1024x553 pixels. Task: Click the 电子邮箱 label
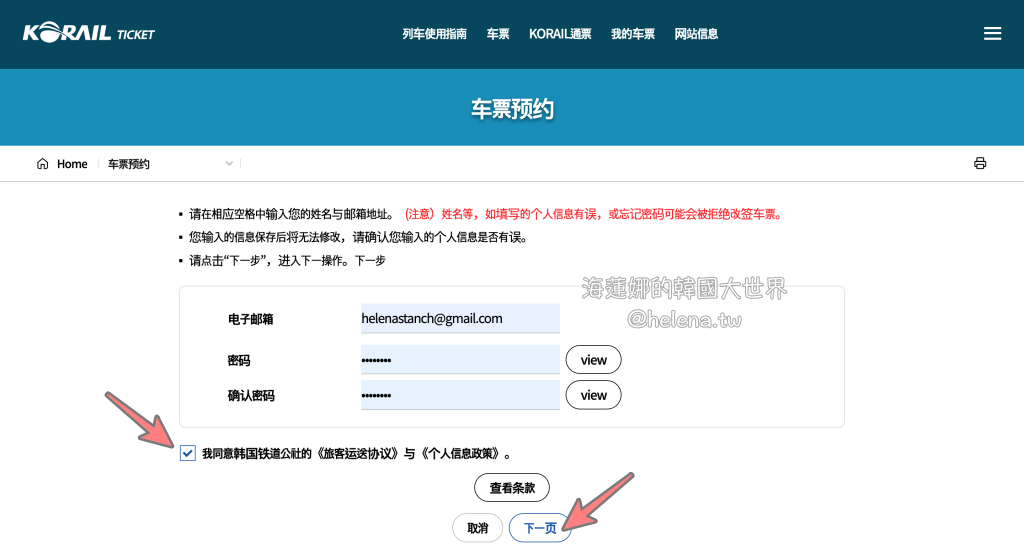point(250,319)
